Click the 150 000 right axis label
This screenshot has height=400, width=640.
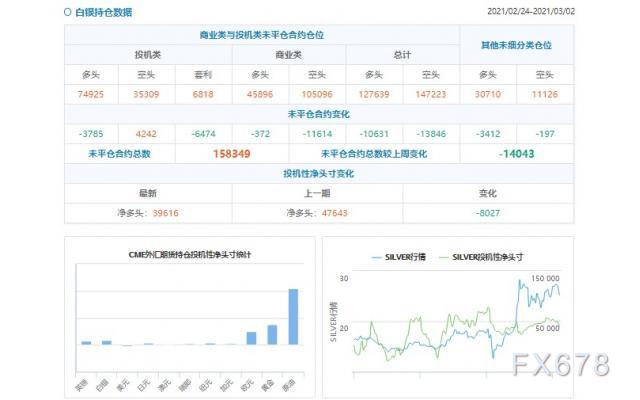545,278
